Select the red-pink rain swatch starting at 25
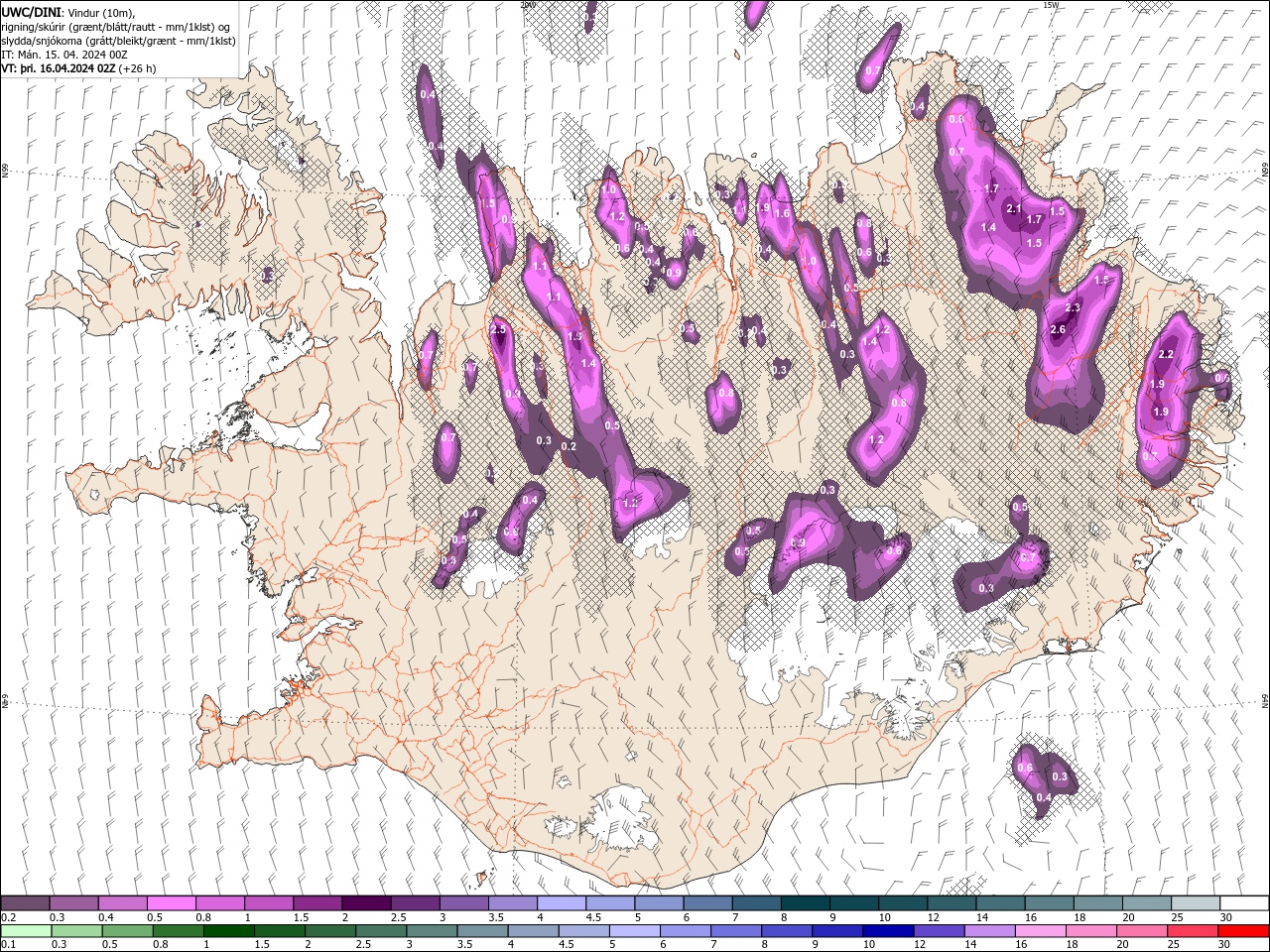Screen dimensions: 1270x952 pos(1192,931)
